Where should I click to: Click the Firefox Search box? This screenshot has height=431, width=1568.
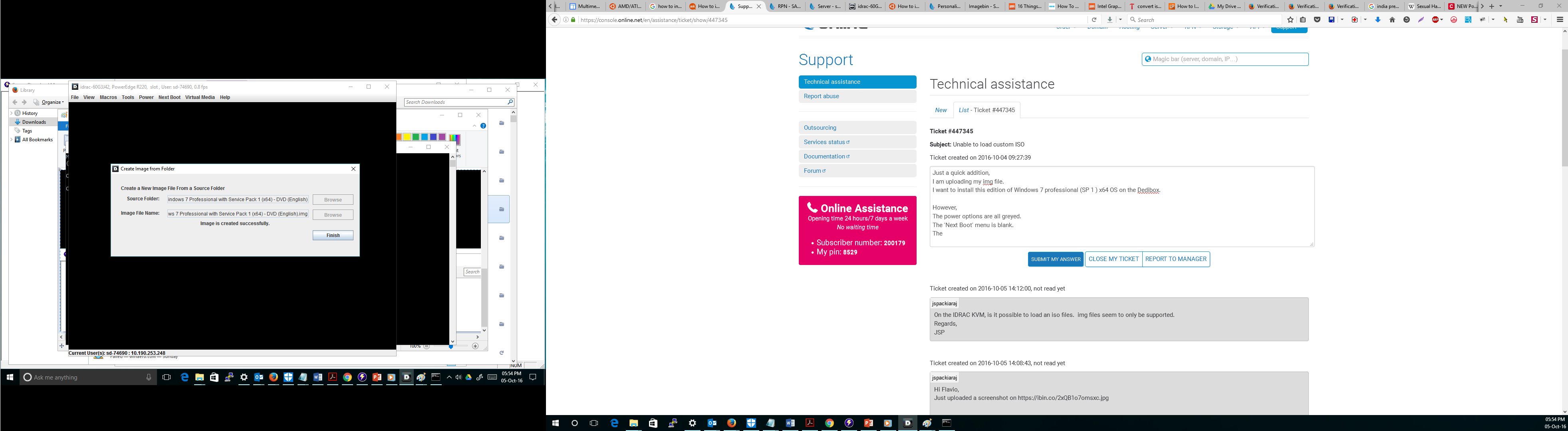point(1205,20)
